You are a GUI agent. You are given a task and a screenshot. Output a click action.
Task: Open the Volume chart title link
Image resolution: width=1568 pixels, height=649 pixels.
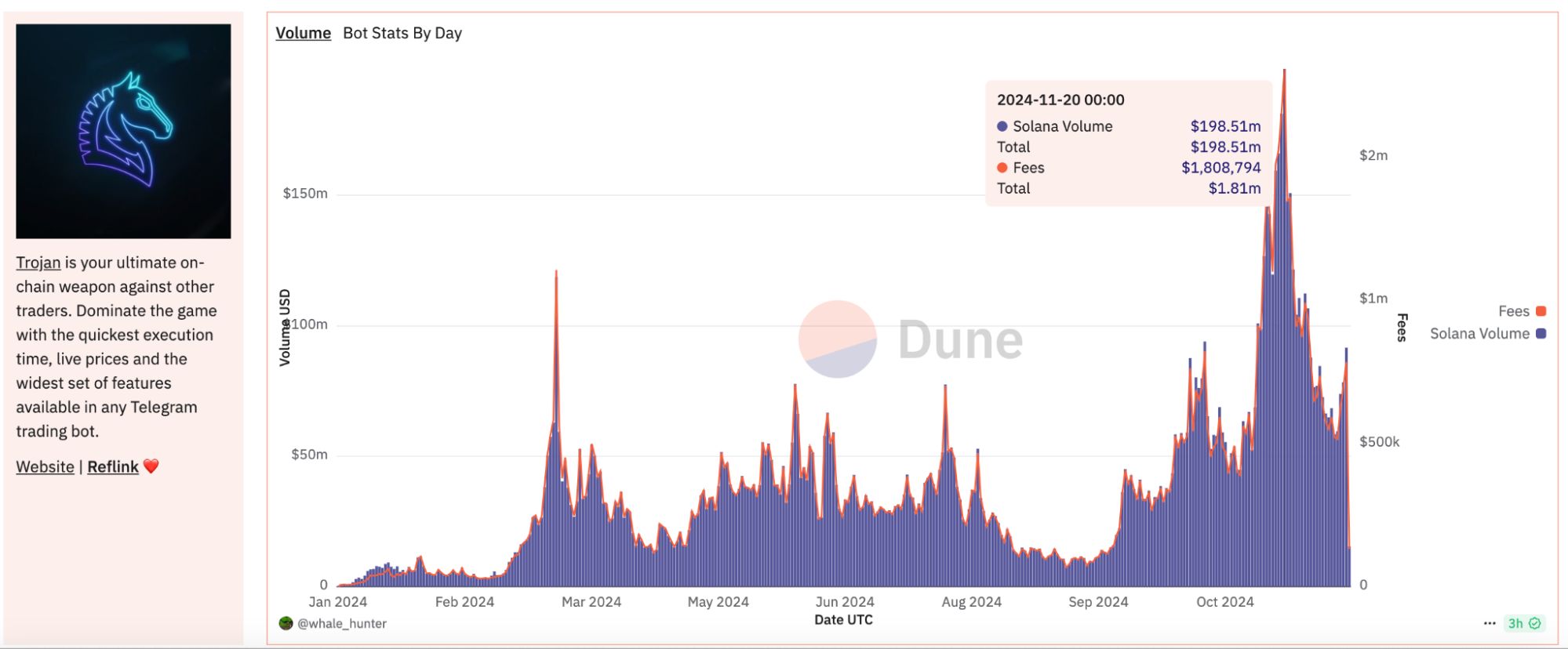pyautogui.click(x=303, y=33)
